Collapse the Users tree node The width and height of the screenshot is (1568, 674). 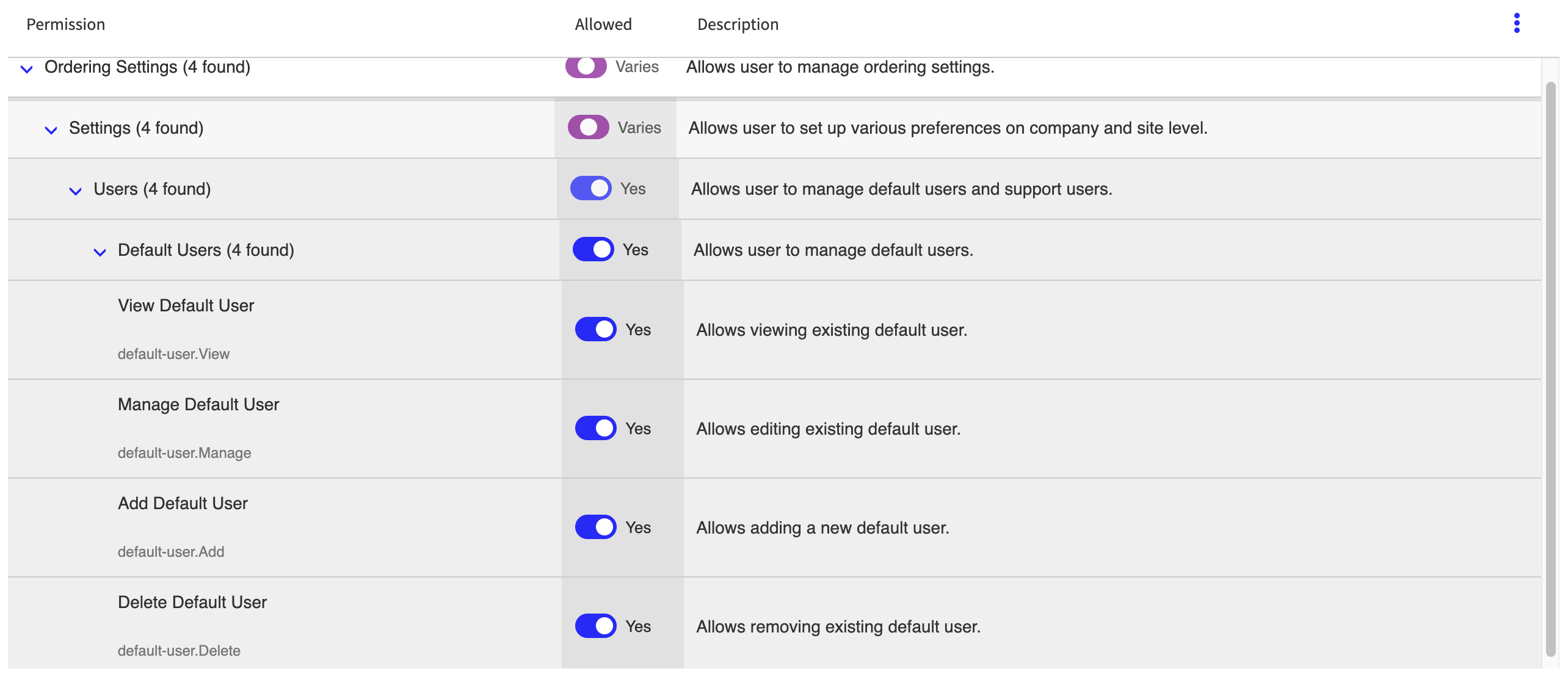[76, 190]
